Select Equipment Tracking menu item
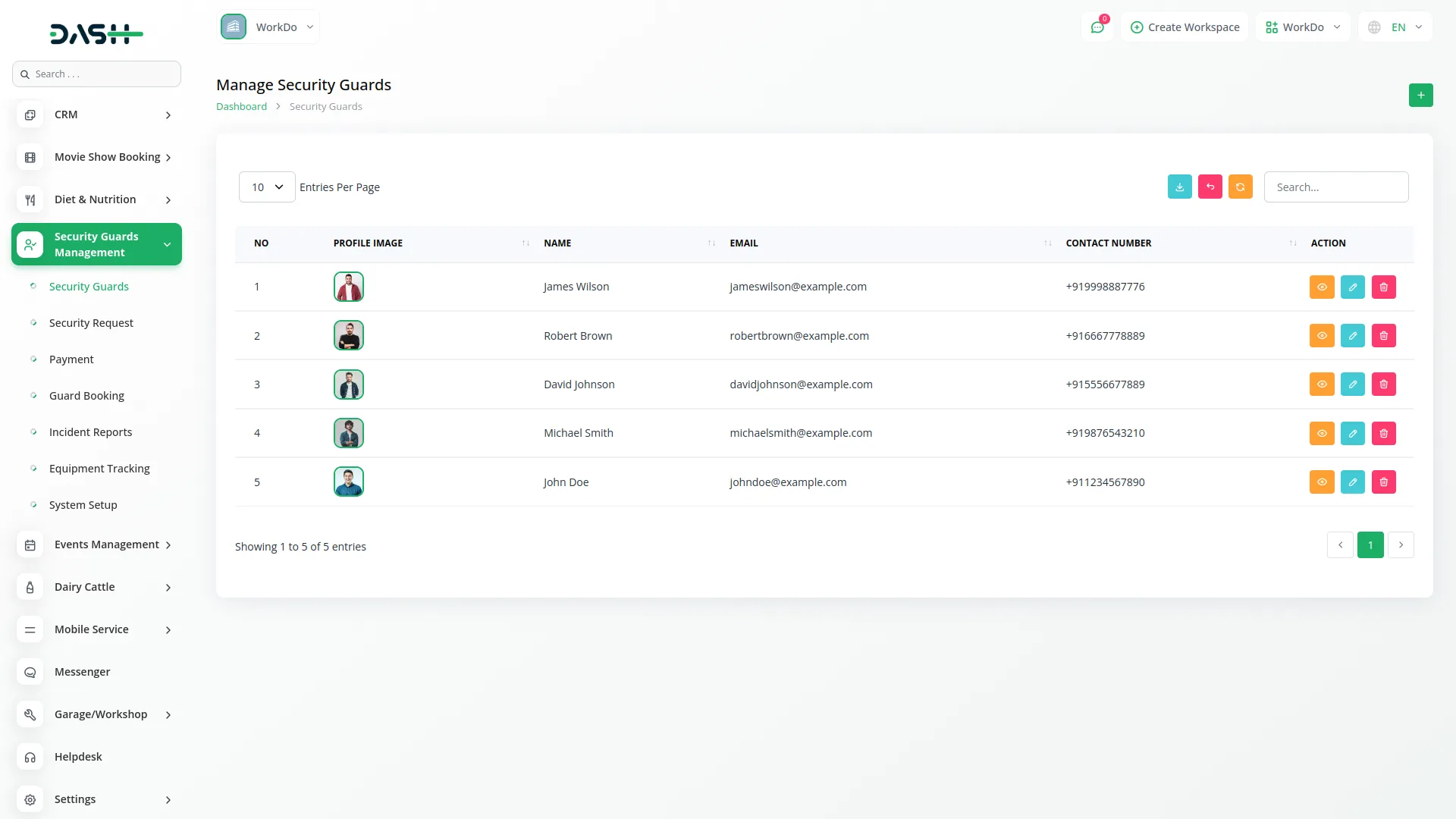This screenshot has height=819, width=1456. [99, 469]
